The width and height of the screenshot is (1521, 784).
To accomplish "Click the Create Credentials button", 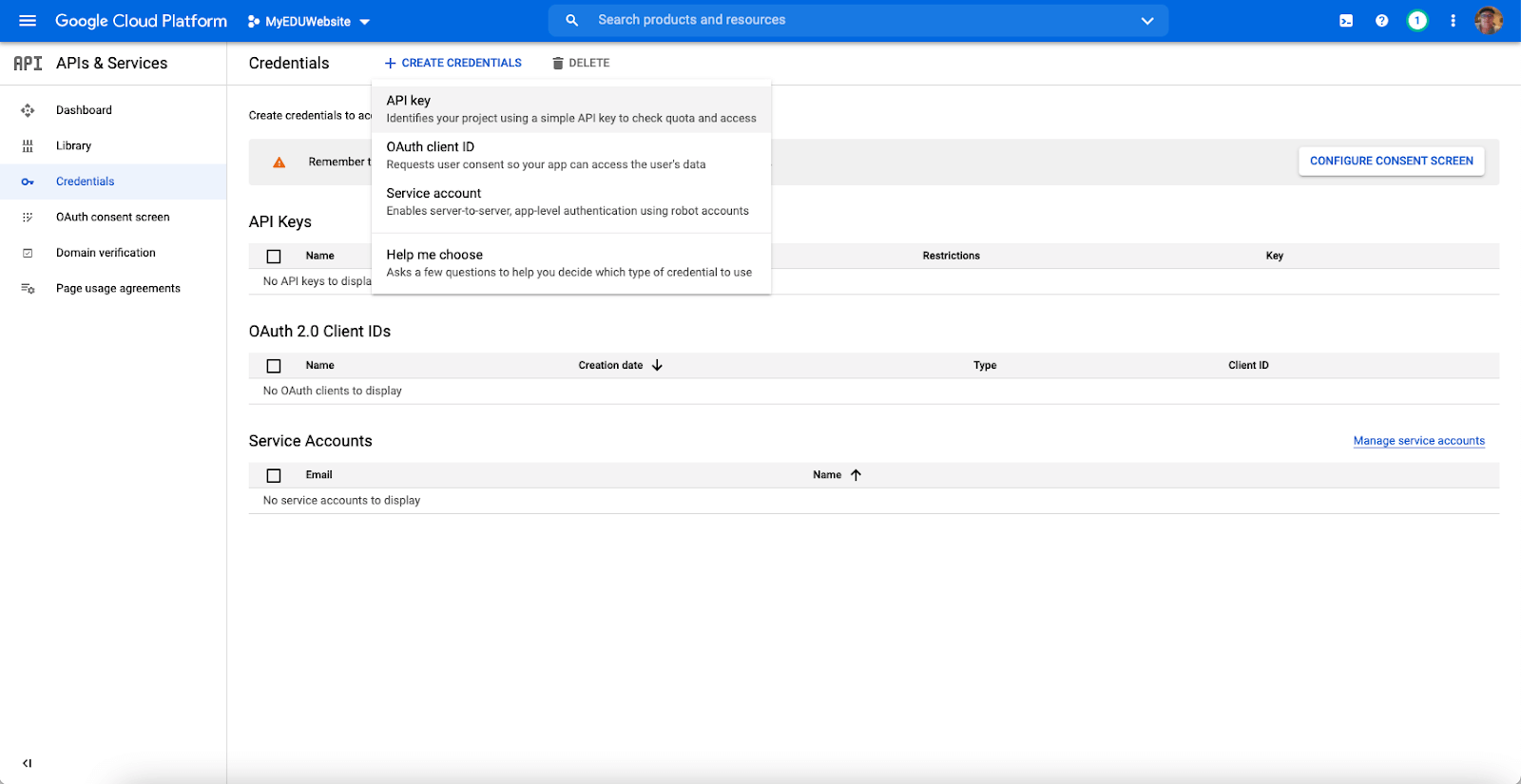I will point(453,63).
